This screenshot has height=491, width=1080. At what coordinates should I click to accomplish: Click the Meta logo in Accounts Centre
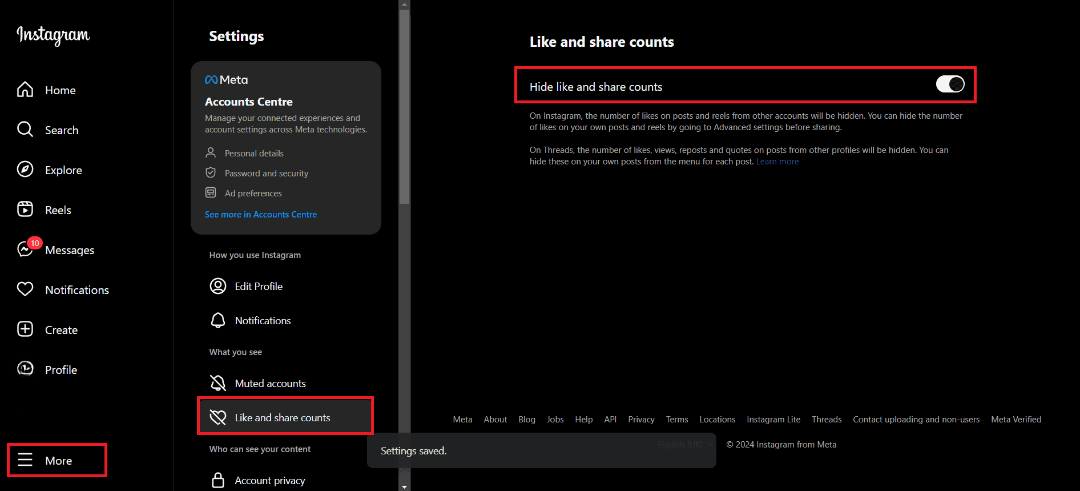227,80
